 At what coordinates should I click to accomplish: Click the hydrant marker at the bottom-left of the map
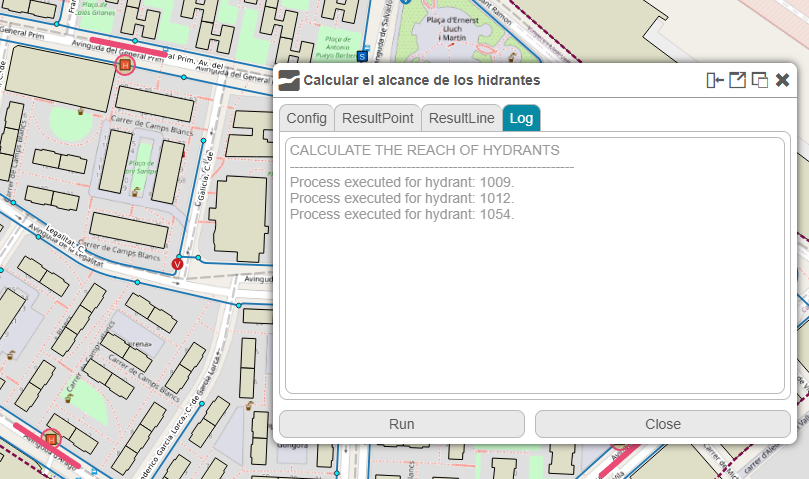click(x=52, y=438)
